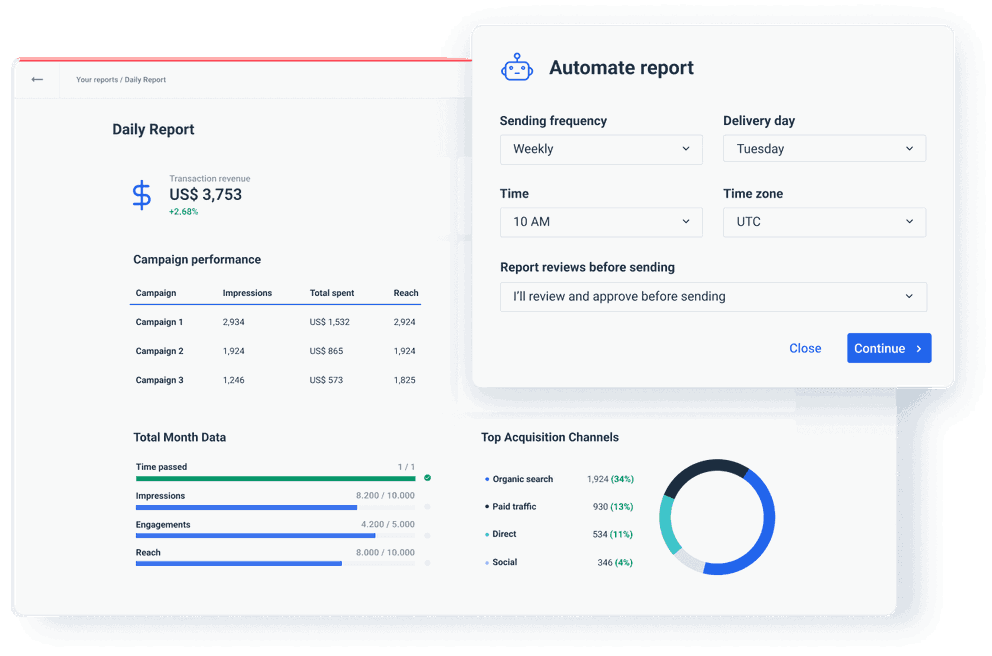Navigate back using the arrow icon
This screenshot has width=992, height=656.
pyautogui.click(x=36, y=79)
